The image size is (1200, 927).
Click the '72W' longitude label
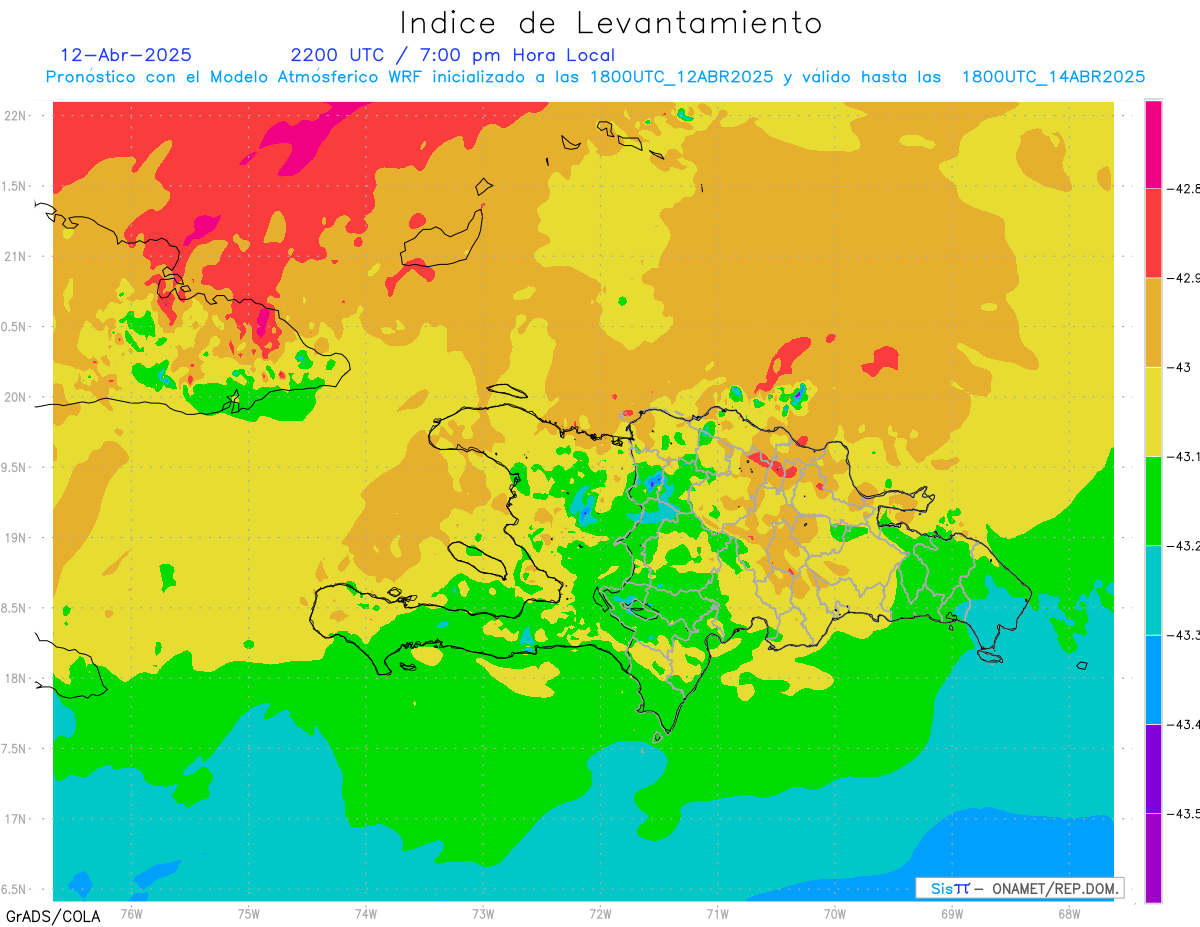(600, 913)
